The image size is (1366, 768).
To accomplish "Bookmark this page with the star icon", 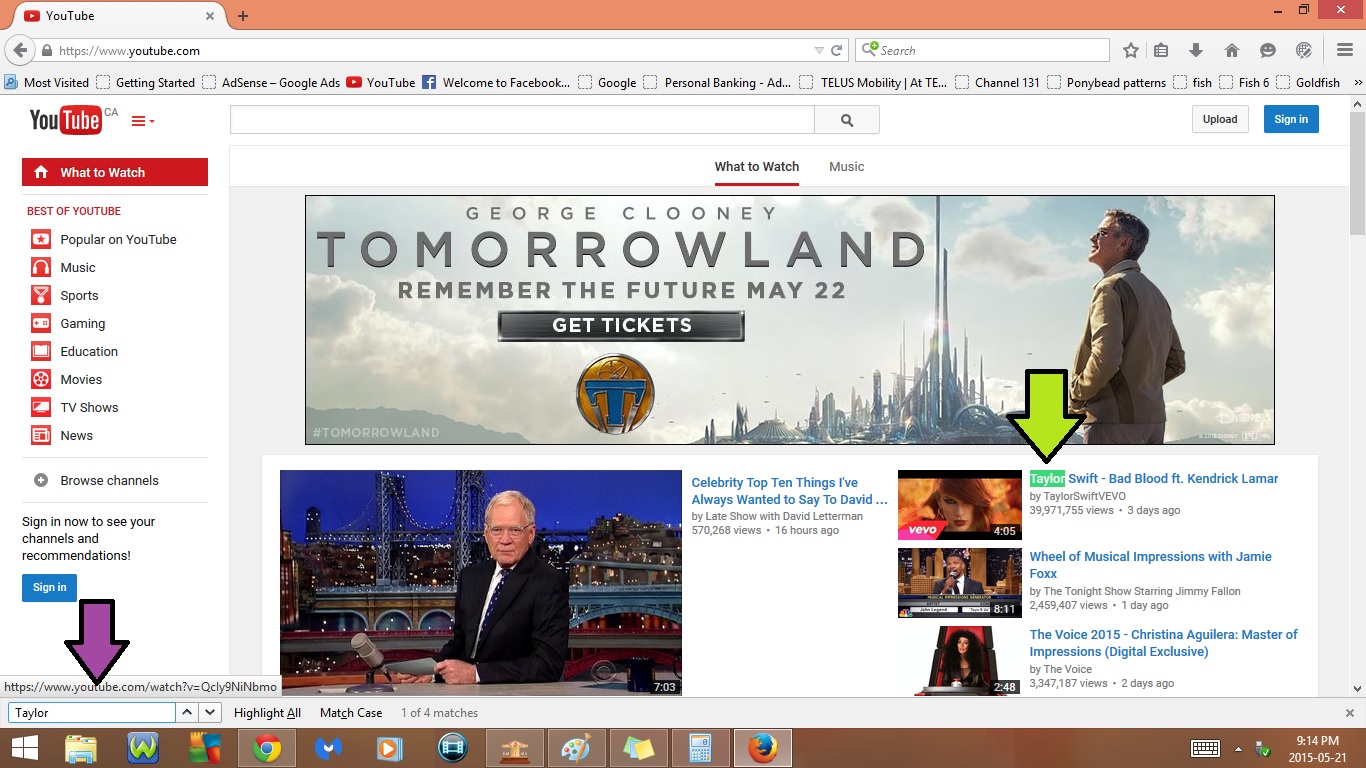I will pos(1130,50).
